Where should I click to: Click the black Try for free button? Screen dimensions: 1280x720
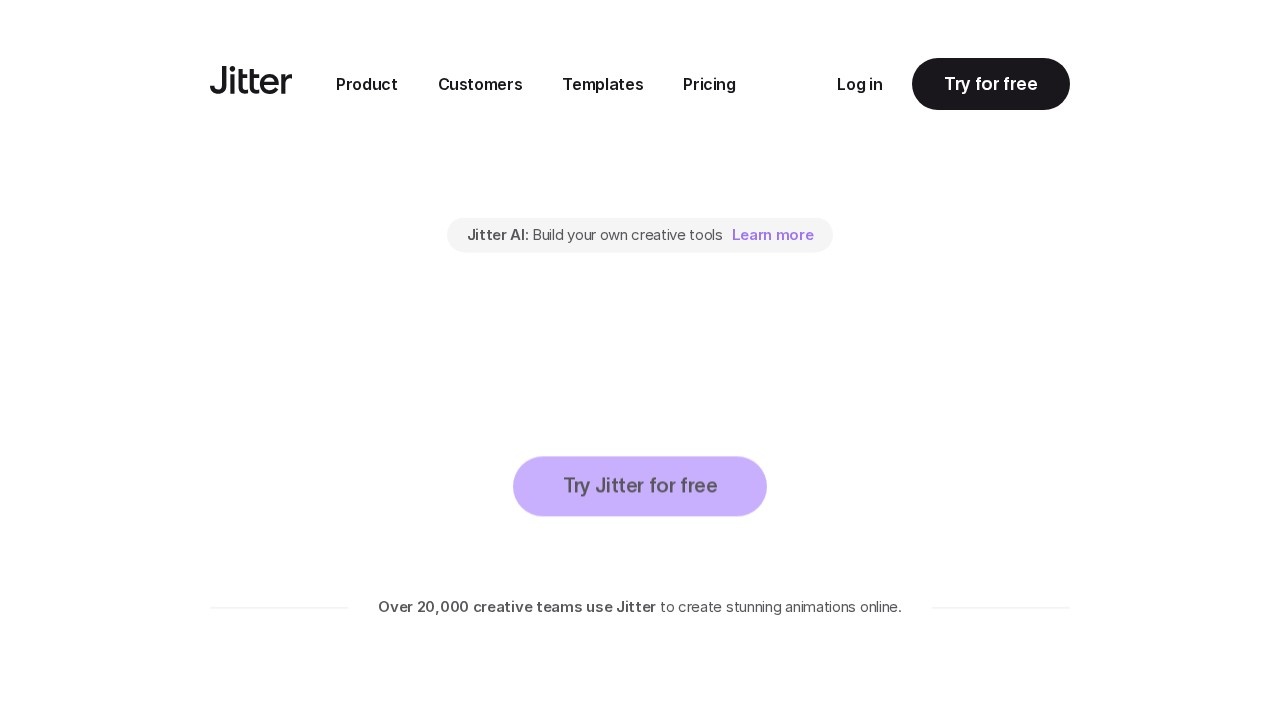pyautogui.click(x=991, y=84)
